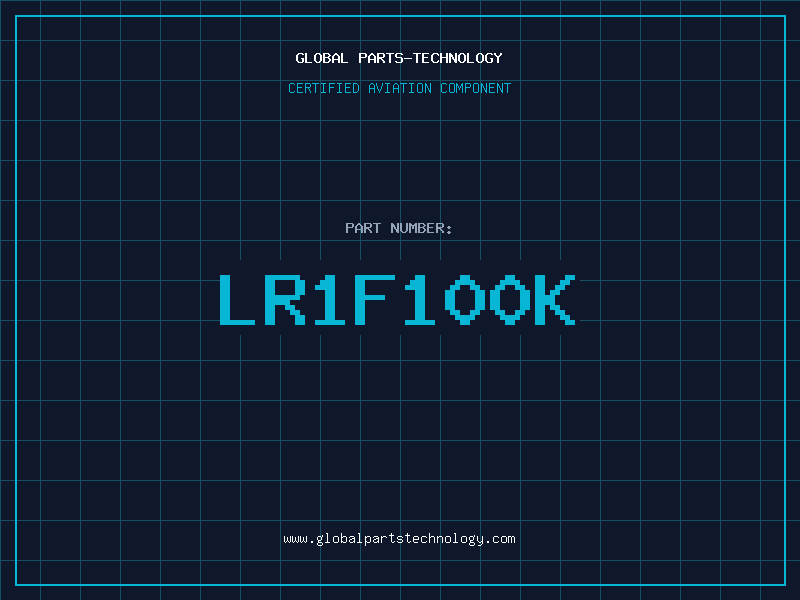The image size is (800, 600).
Task: Click the GLOBAL PARTS-TECHNOLOGY heading
Action: (399, 58)
